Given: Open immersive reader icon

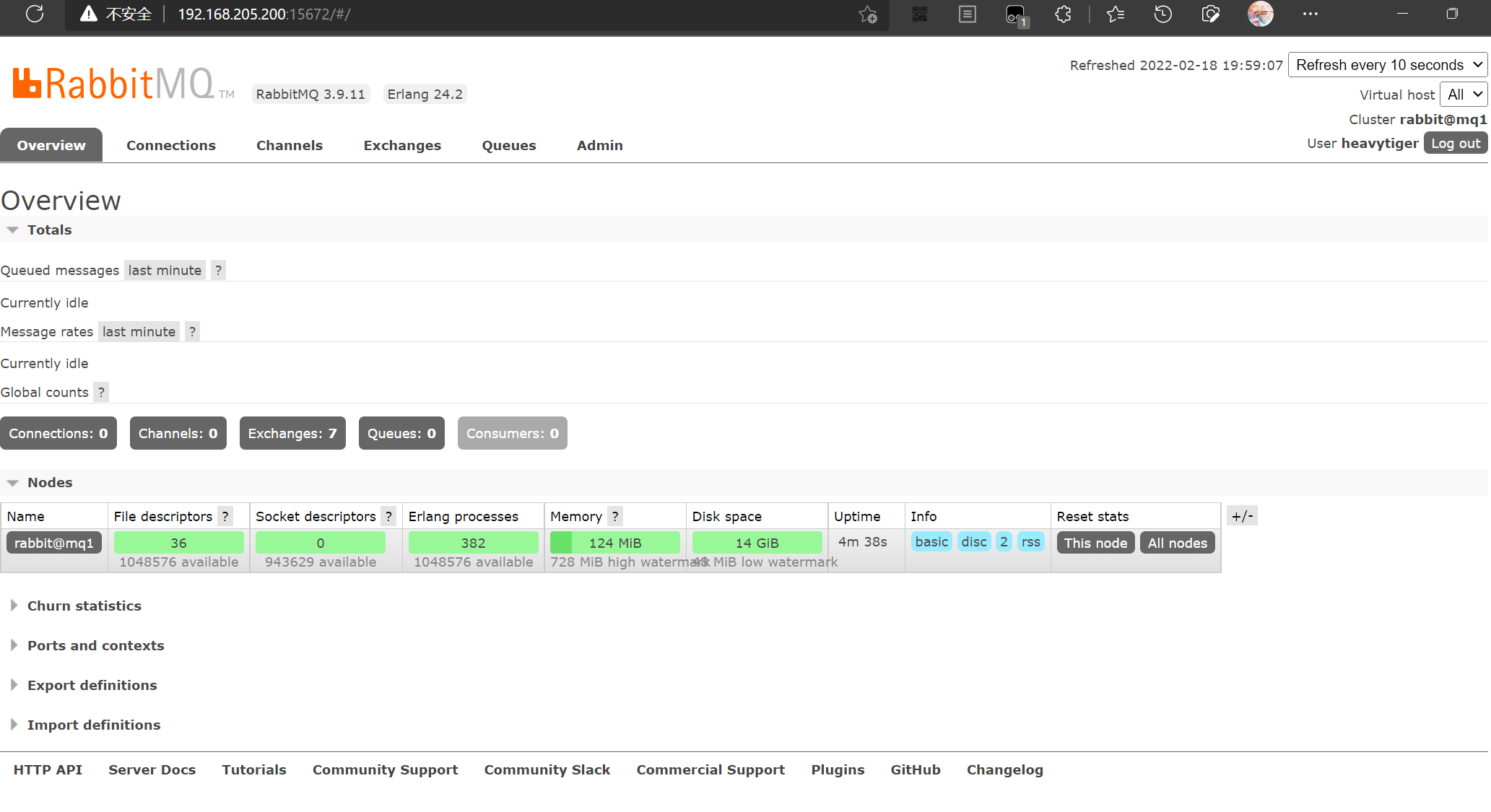Looking at the screenshot, I should [968, 14].
